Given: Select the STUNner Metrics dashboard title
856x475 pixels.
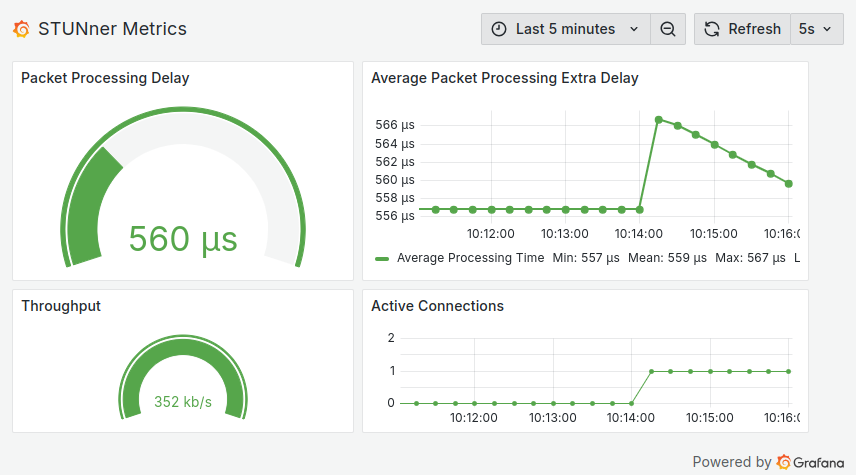Looking at the screenshot, I should pyautogui.click(x=112, y=29).
